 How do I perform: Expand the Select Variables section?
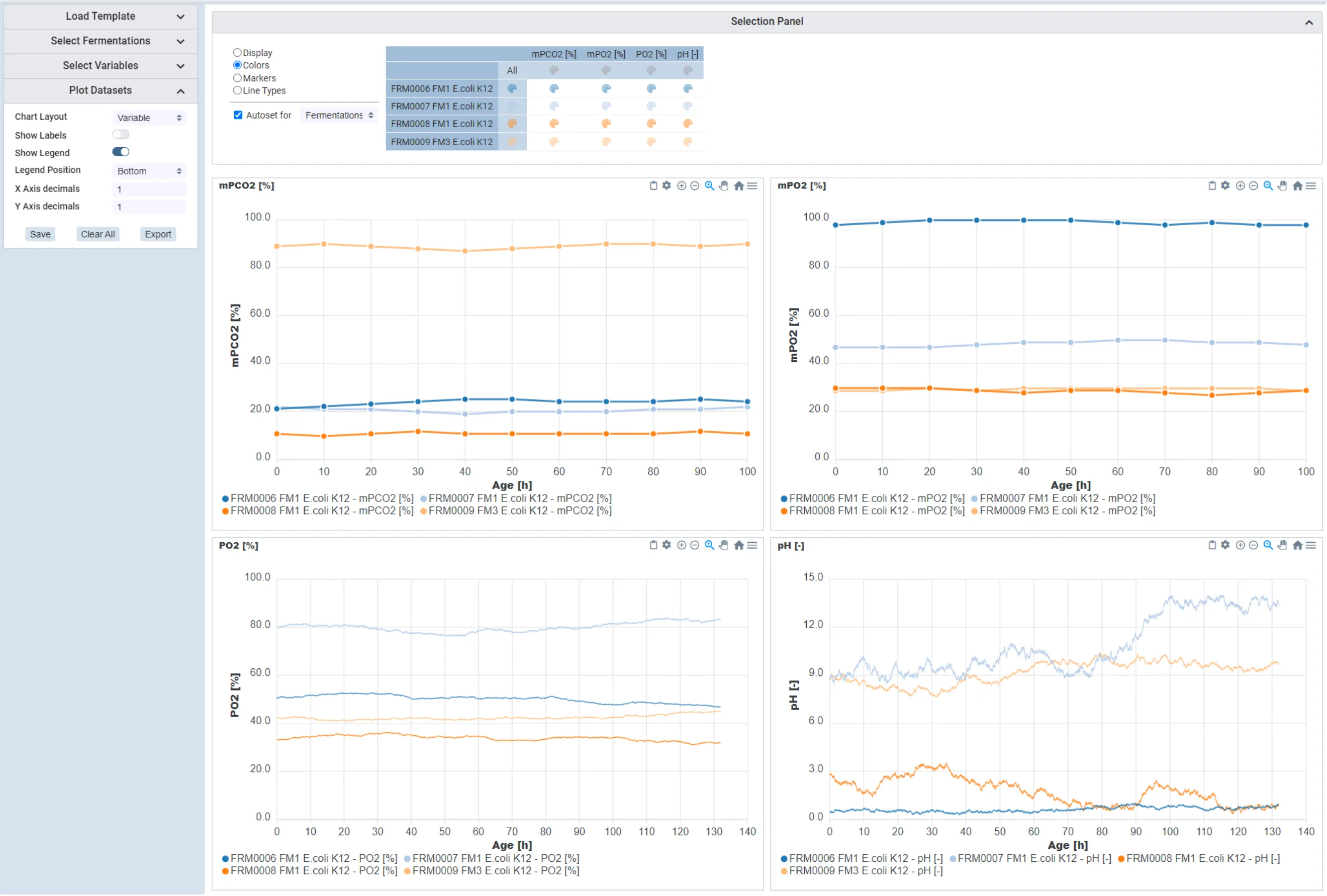(x=101, y=66)
